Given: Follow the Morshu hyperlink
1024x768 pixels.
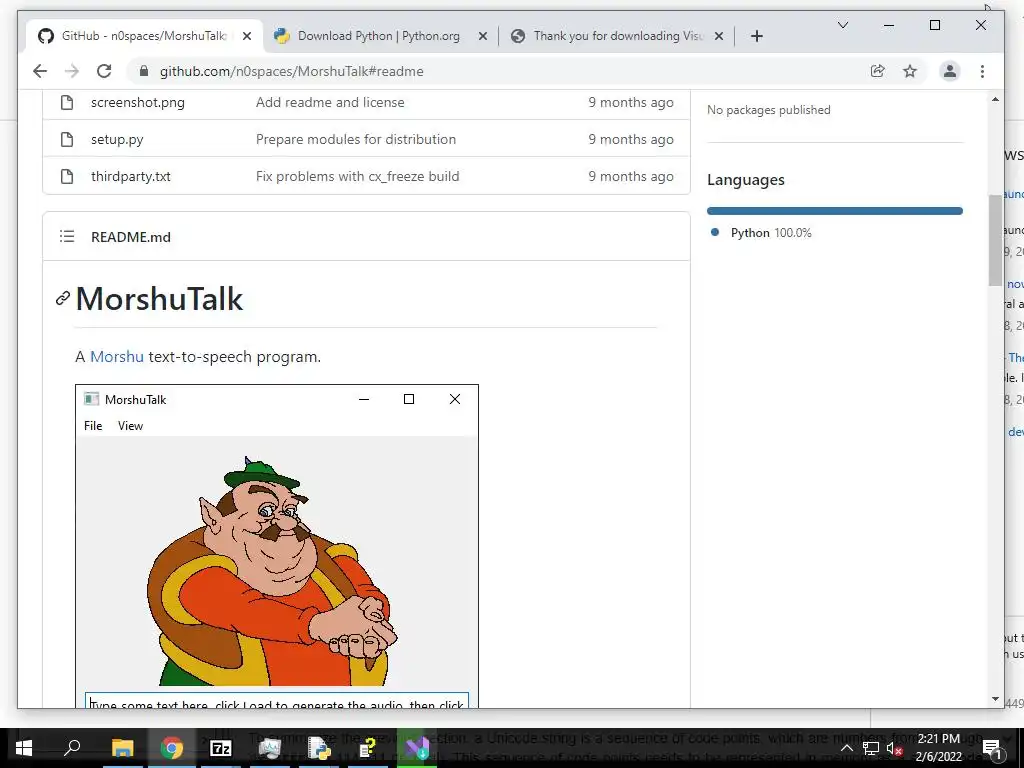Looking at the screenshot, I should tap(117, 357).
